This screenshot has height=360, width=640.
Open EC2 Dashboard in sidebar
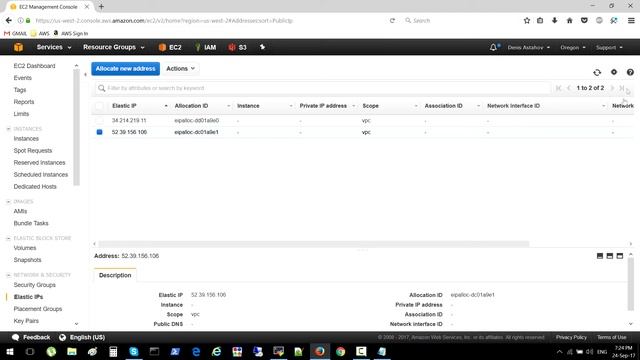click(34, 66)
